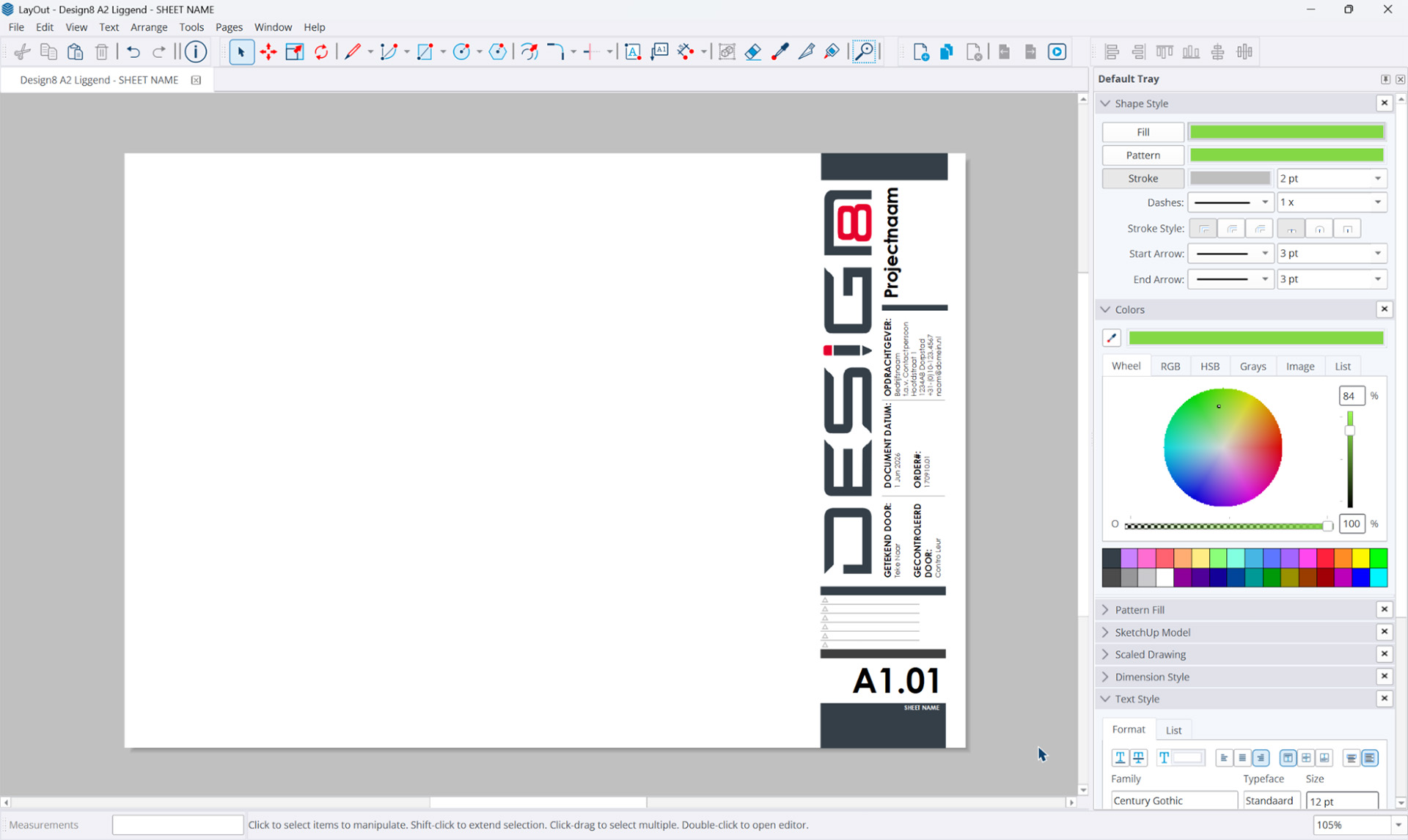Expand the SketchUp Model panel
The height and width of the screenshot is (840, 1408).
point(1106,633)
